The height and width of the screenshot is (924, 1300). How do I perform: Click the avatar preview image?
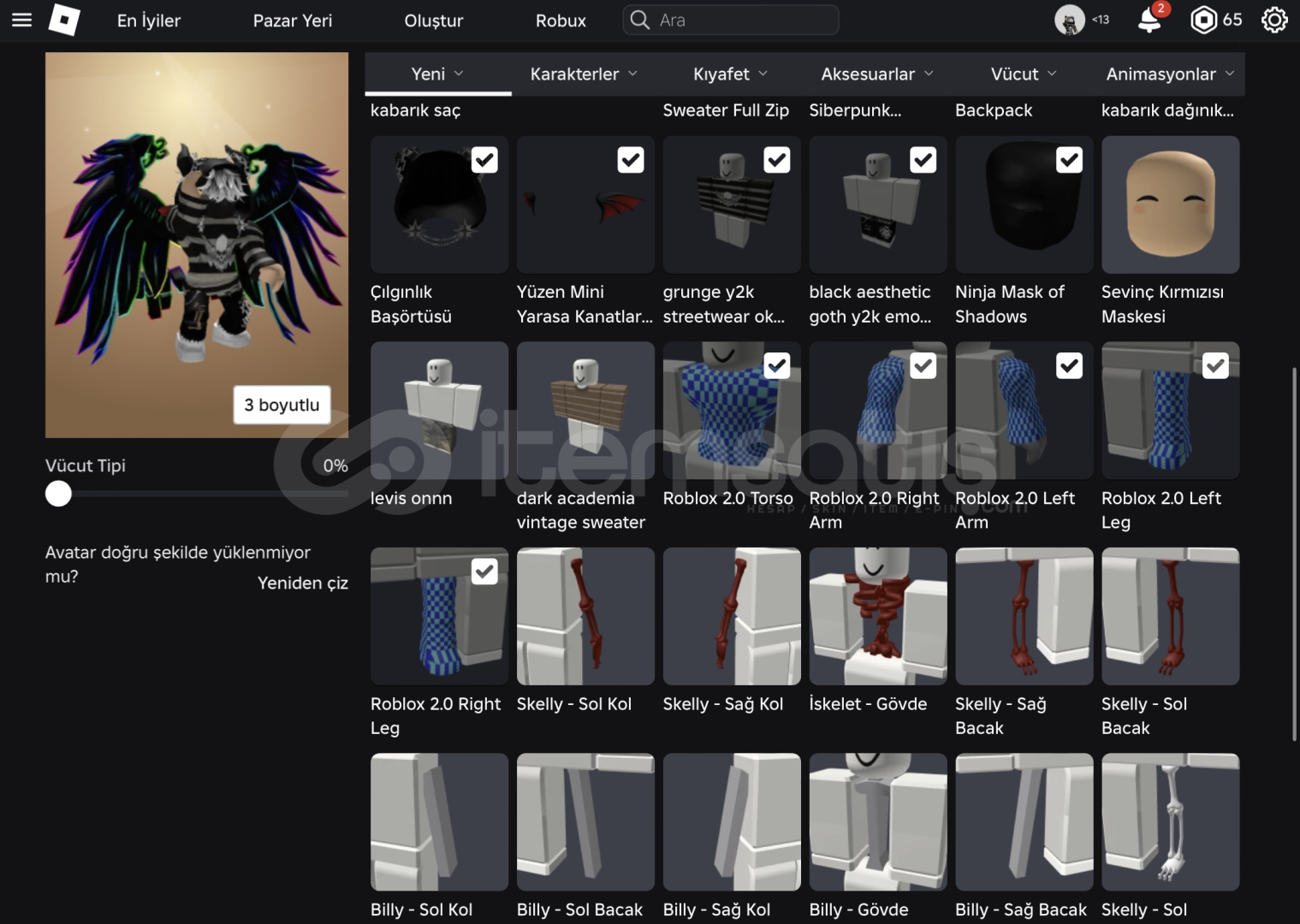coord(197,245)
